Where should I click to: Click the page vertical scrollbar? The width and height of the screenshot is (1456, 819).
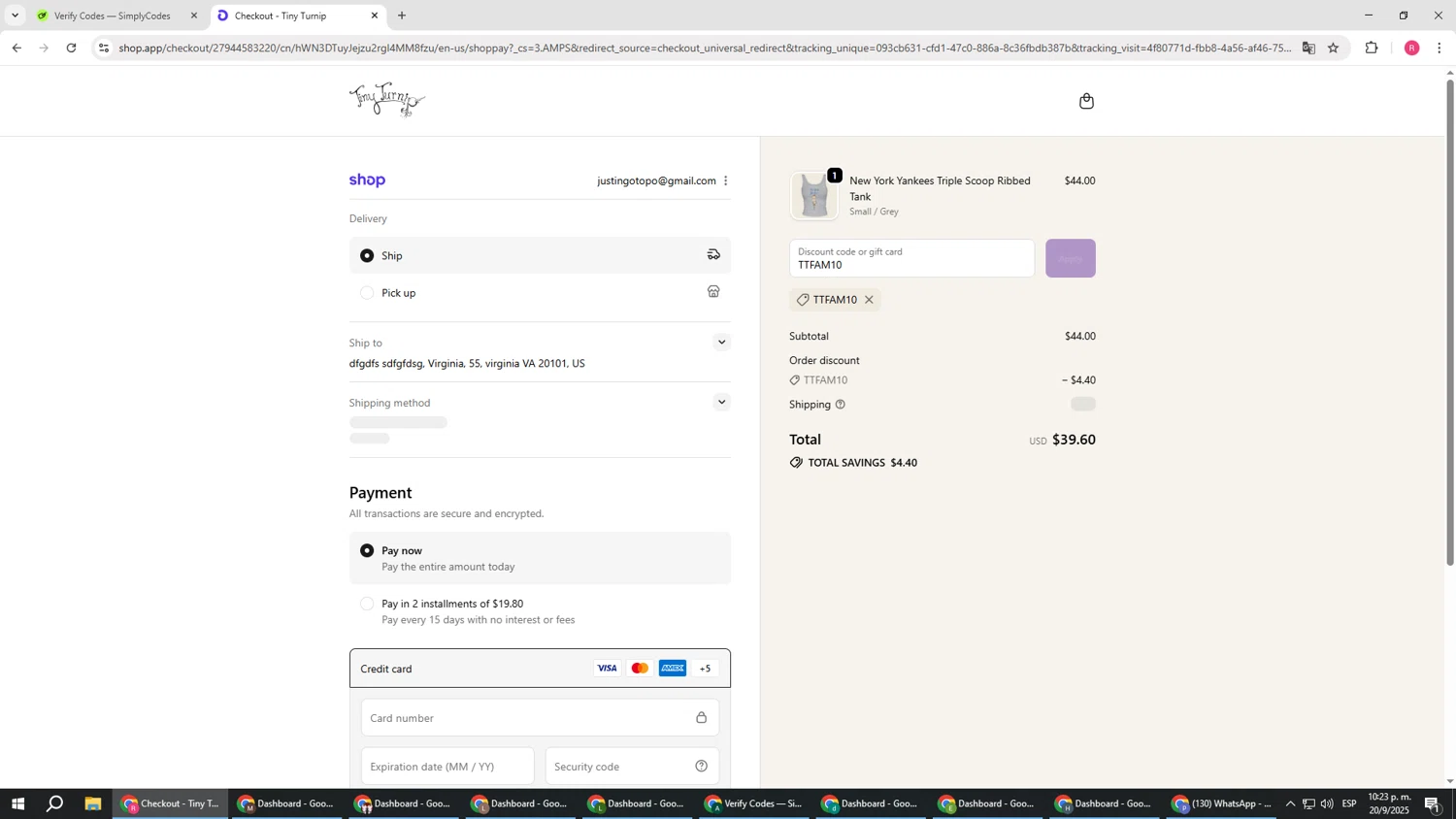point(1450,320)
